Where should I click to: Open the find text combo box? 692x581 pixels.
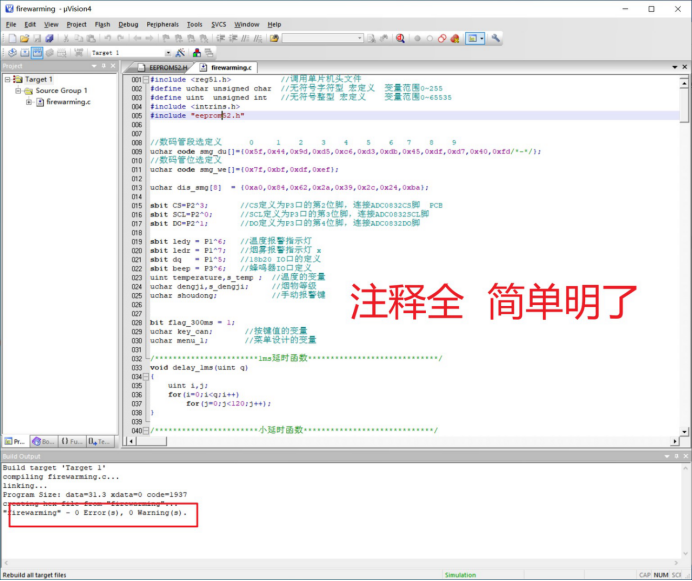323,38
